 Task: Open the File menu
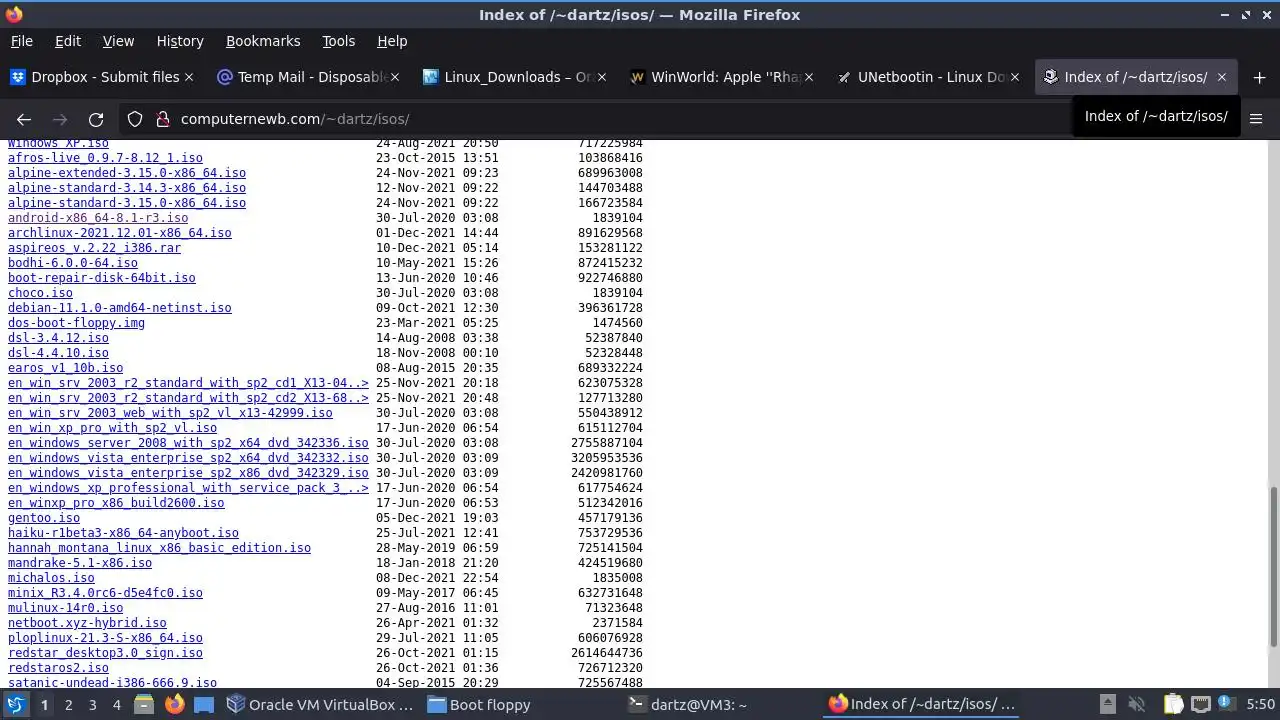tap(21, 41)
